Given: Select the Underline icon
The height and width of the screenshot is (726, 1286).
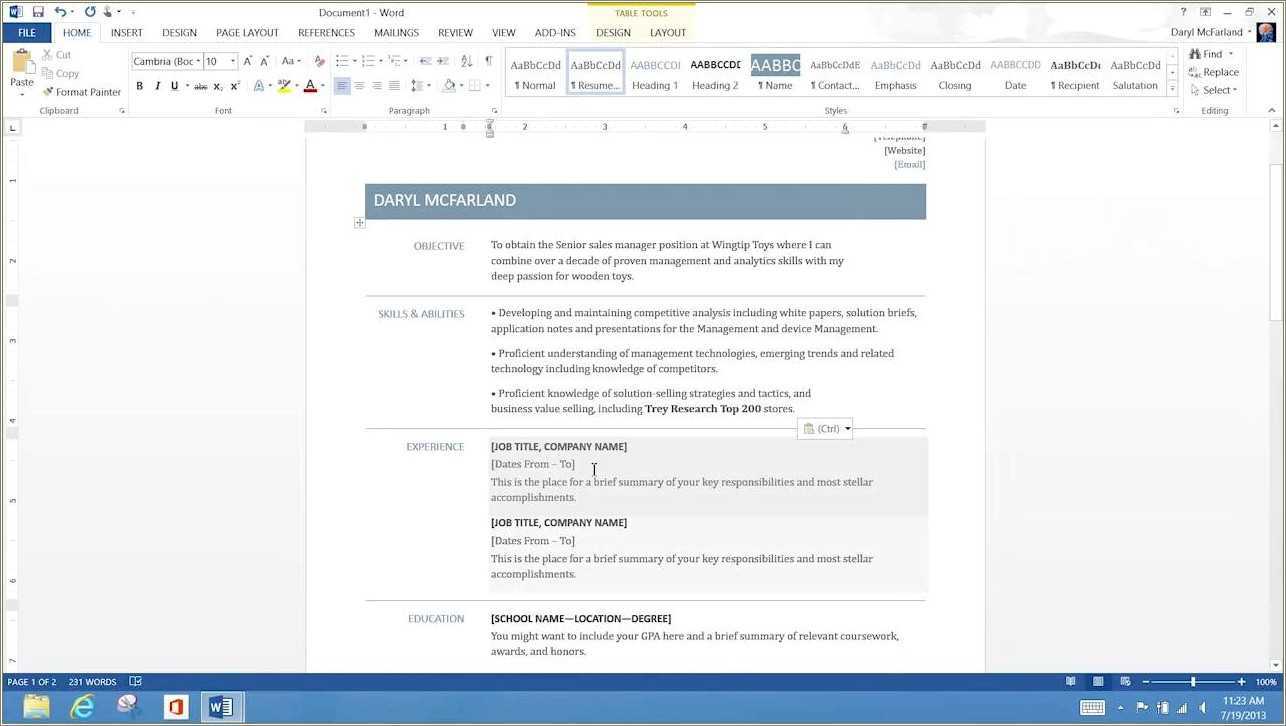Looking at the screenshot, I should pyautogui.click(x=172, y=86).
